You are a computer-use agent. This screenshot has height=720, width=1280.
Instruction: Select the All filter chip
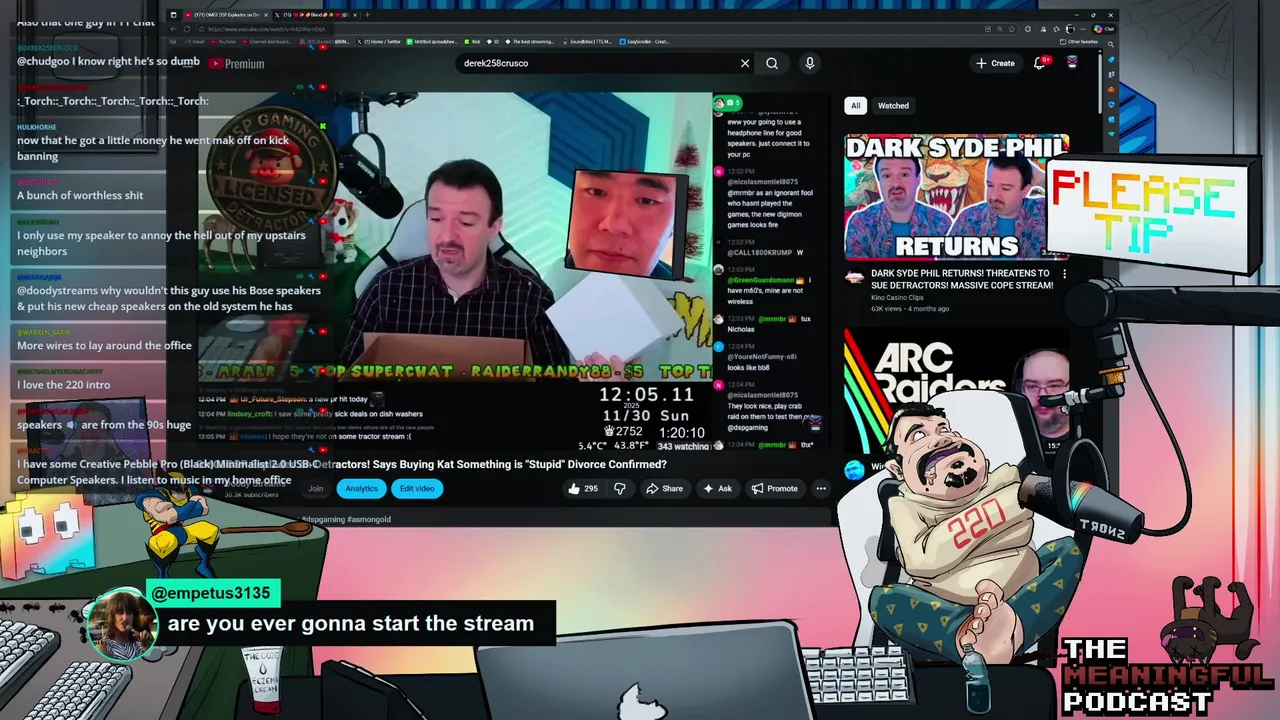(855, 105)
